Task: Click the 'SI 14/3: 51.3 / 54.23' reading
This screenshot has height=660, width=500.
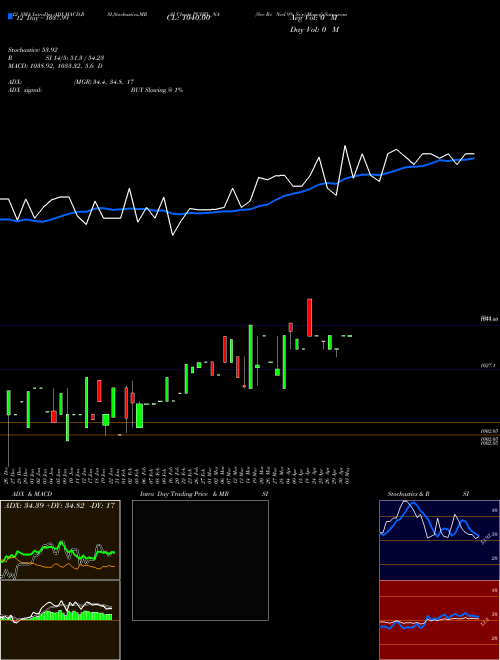Action: tap(75, 58)
